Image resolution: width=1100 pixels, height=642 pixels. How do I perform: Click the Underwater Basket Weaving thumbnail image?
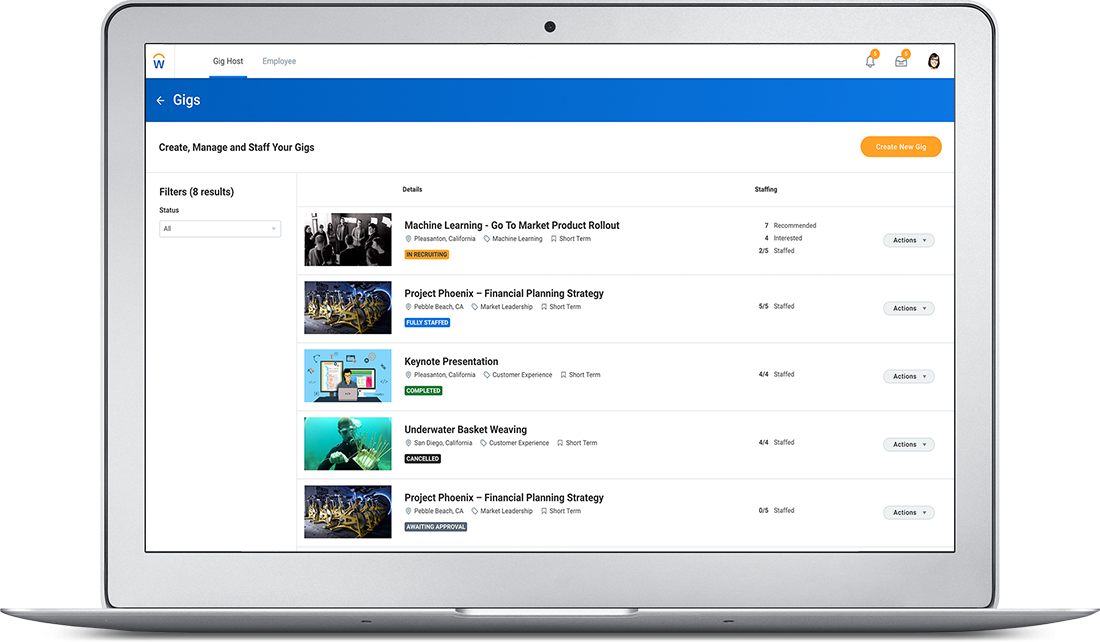(x=347, y=443)
